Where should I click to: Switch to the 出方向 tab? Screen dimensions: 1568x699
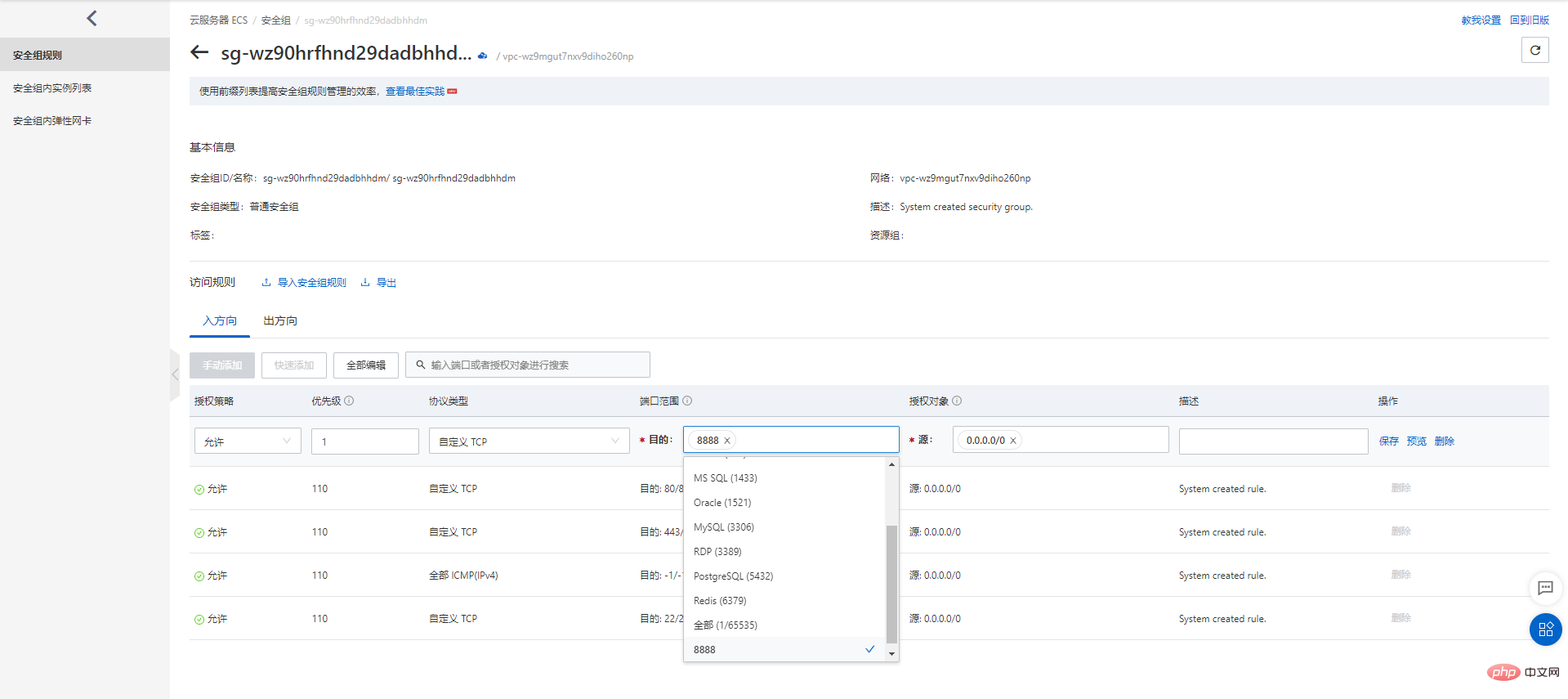point(280,320)
